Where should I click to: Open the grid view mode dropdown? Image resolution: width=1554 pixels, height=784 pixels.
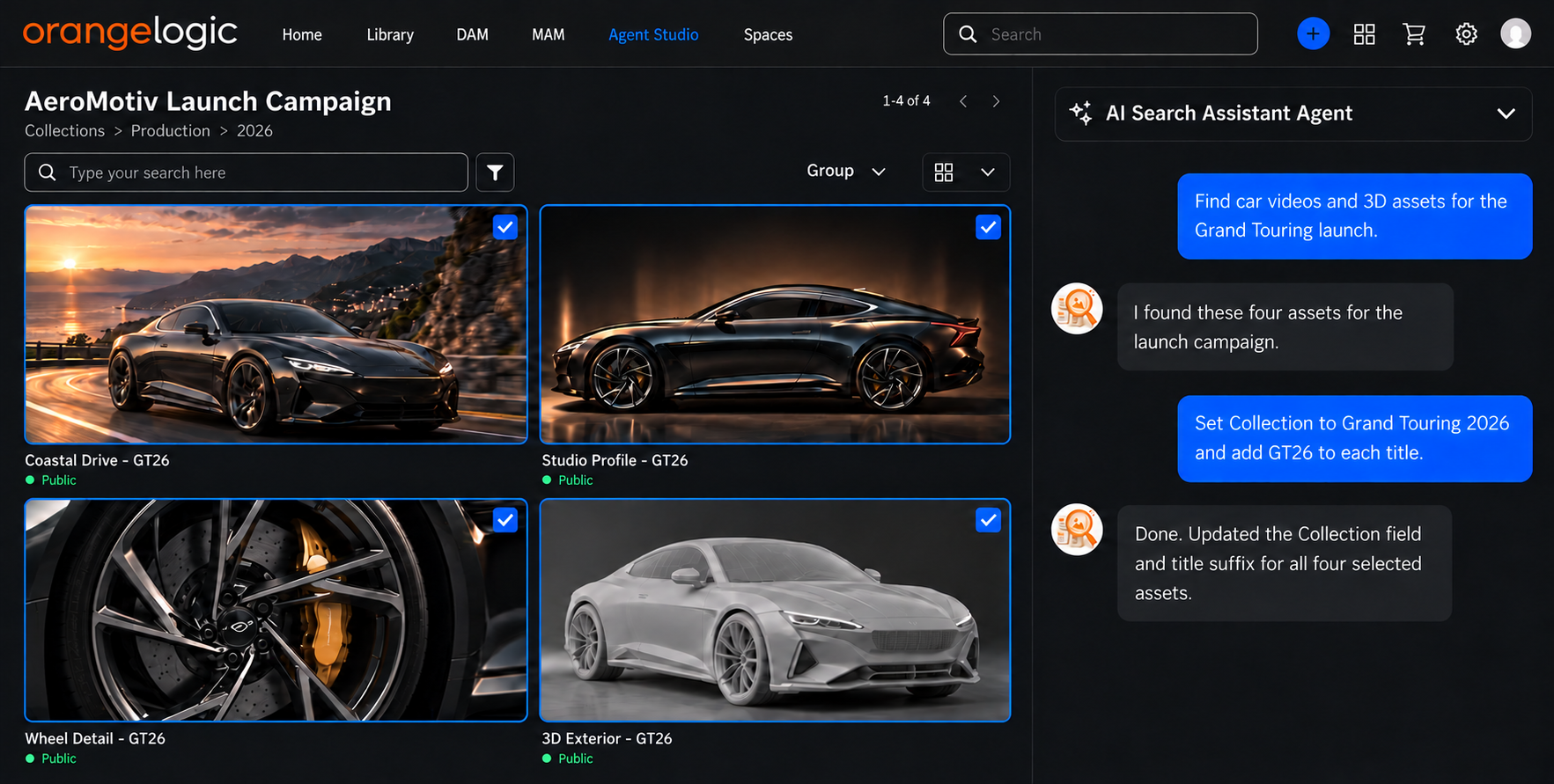[x=966, y=172]
